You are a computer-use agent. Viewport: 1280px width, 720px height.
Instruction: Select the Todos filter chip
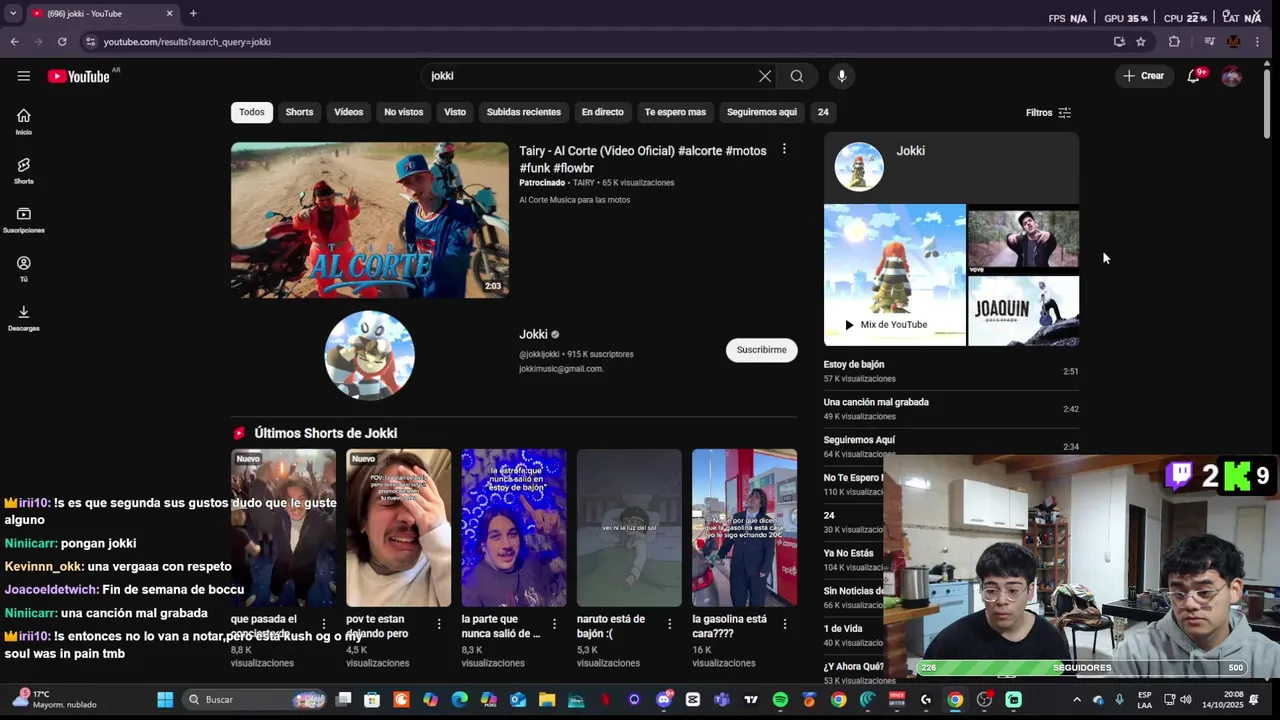(x=252, y=112)
